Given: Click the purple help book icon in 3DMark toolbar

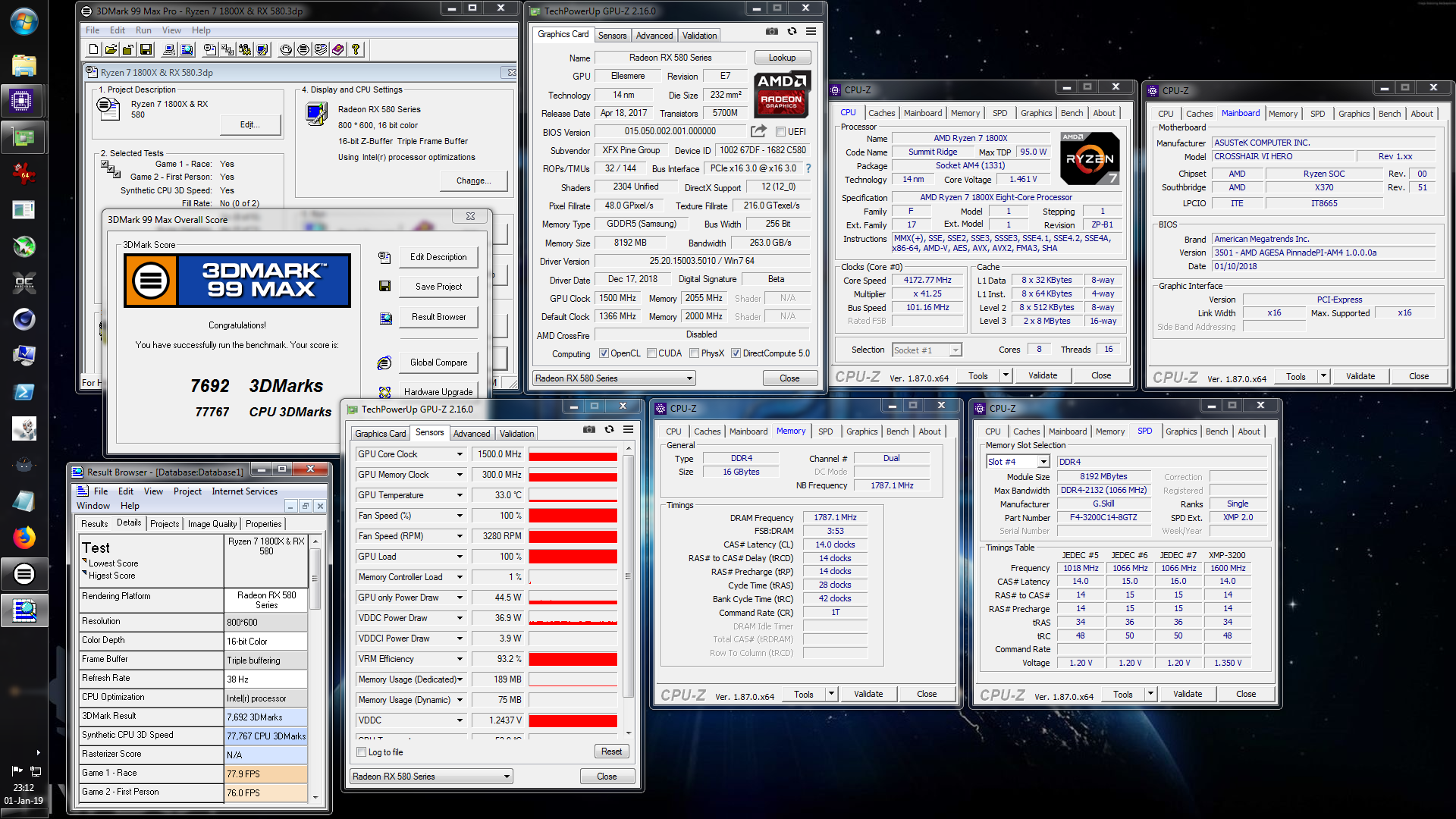Looking at the screenshot, I should pos(338,49).
